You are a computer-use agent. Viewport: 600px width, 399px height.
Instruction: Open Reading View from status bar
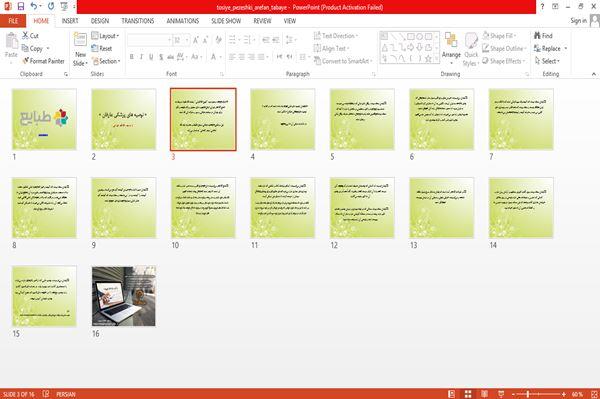(484, 394)
